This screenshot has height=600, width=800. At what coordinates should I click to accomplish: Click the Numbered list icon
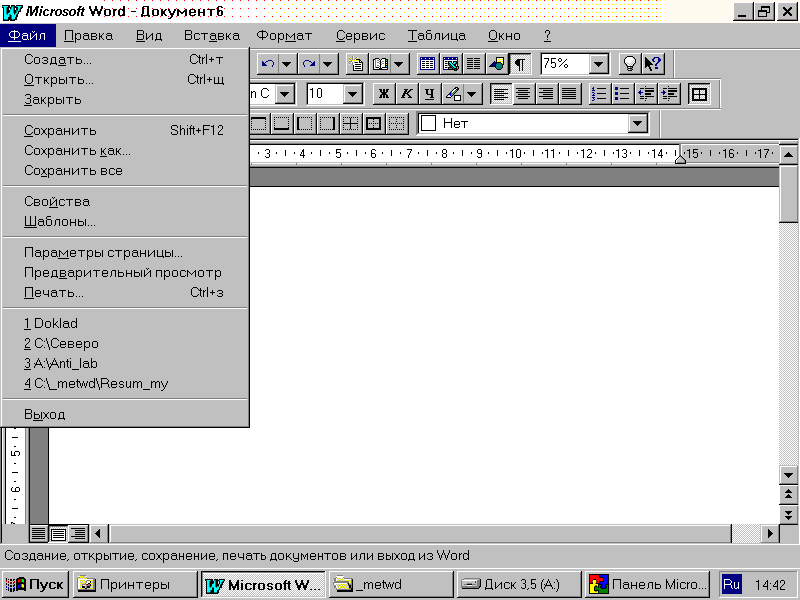pyautogui.click(x=600, y=94)
